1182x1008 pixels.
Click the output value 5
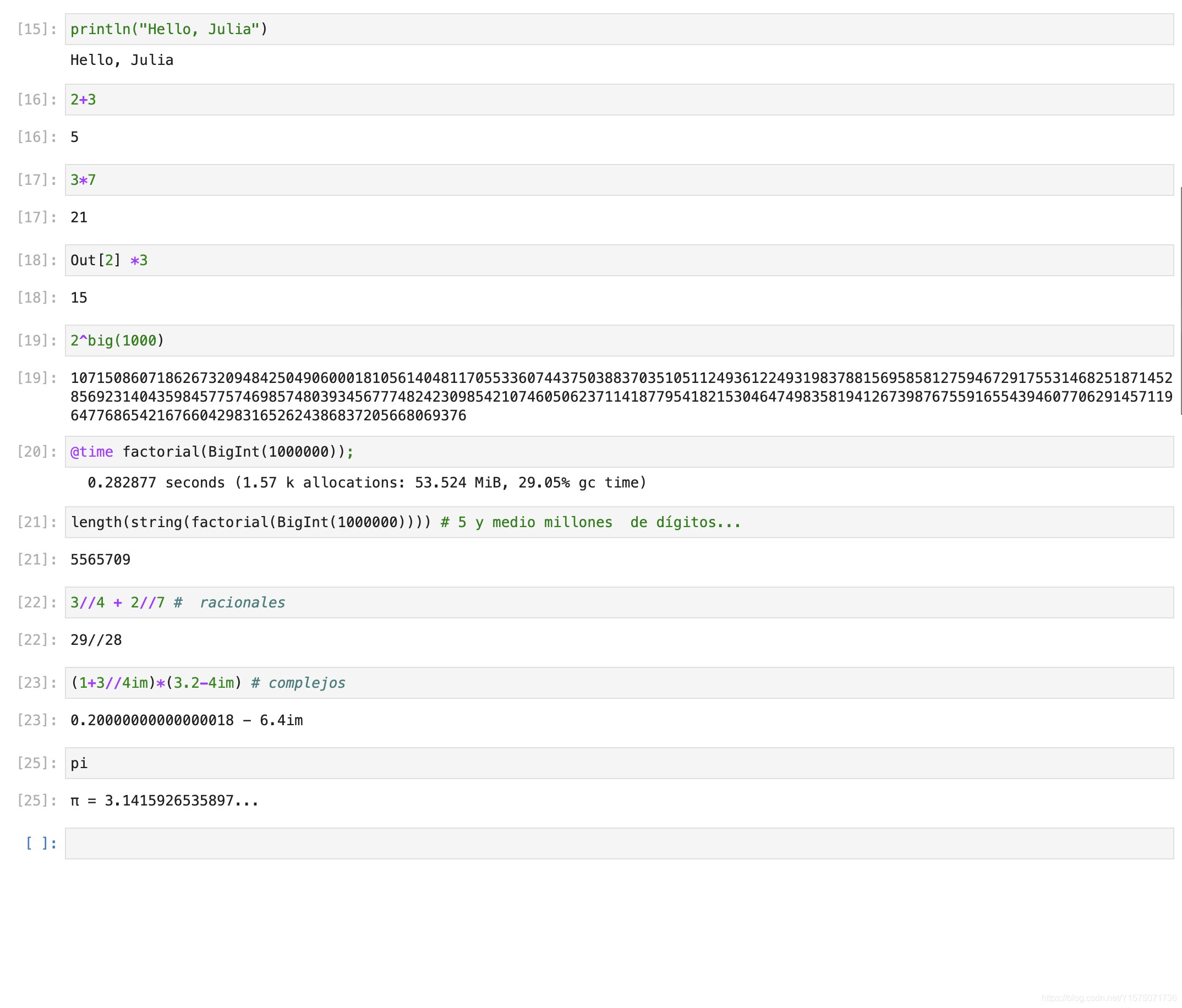coord(74,138)
